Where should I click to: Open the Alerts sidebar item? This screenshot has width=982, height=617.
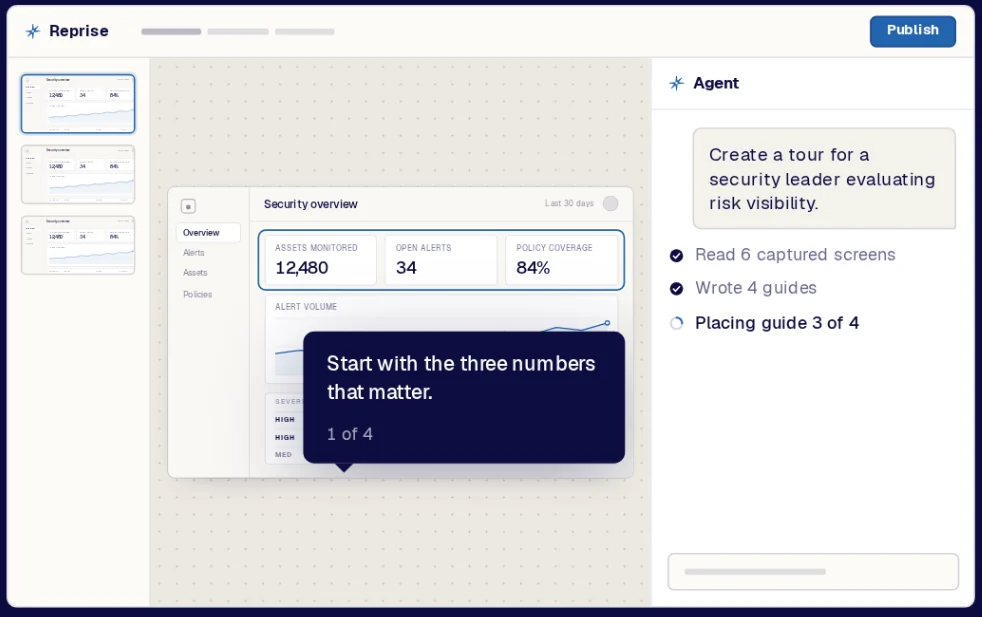(194, 252)
